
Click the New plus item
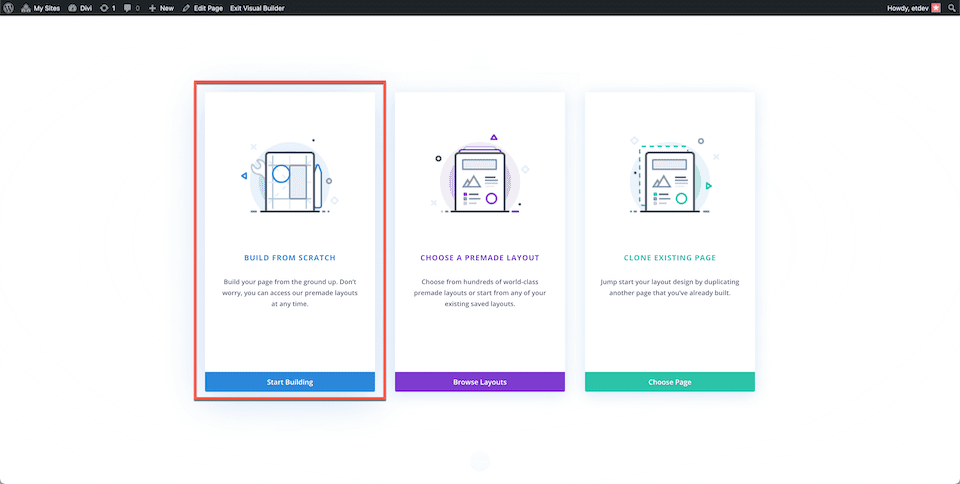161,8
